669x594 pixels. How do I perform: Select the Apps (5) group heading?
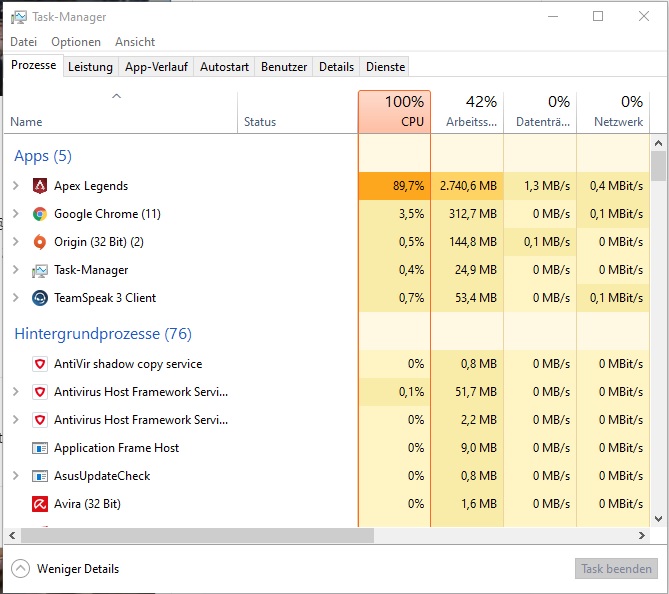(43, 156)
